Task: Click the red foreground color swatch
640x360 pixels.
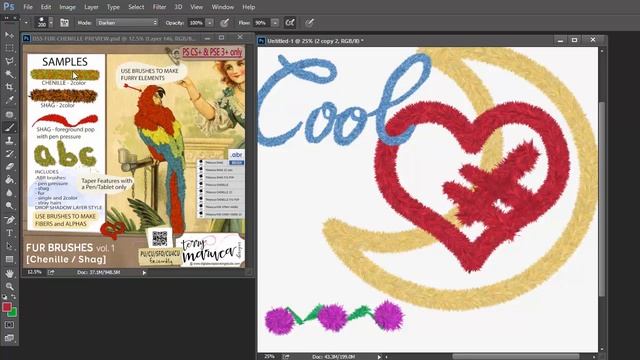Action: point(7,307)
